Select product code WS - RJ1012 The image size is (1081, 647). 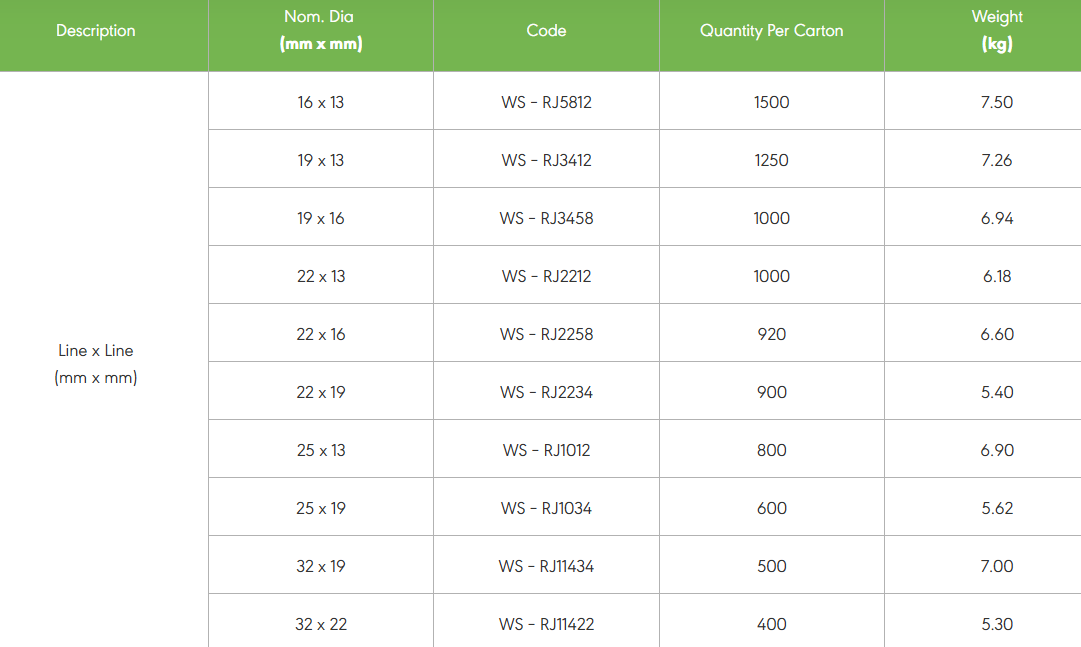coord(546,450)
